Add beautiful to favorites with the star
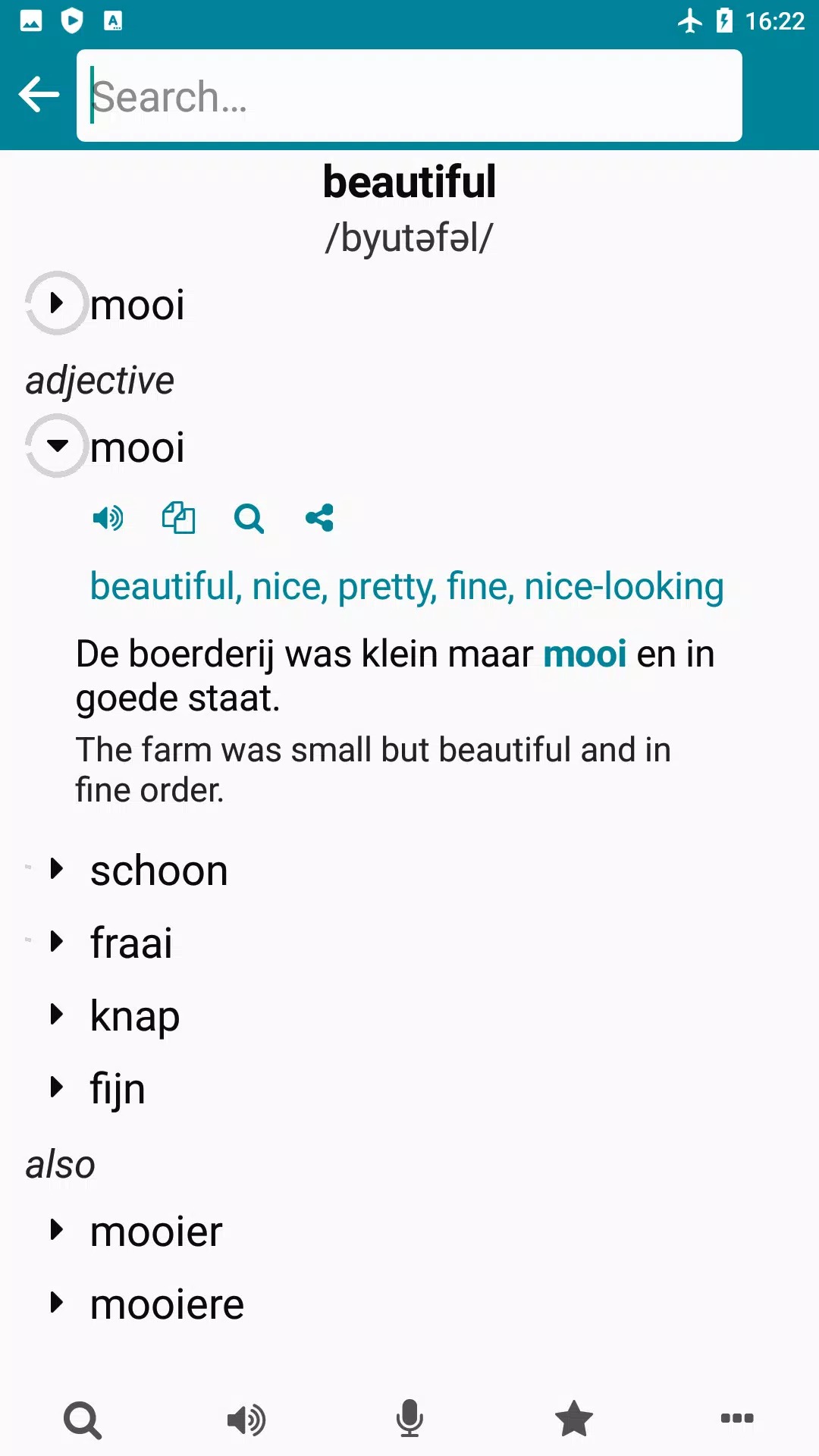Viewport: 819px width, 1456px height. tap(573, 1419)
